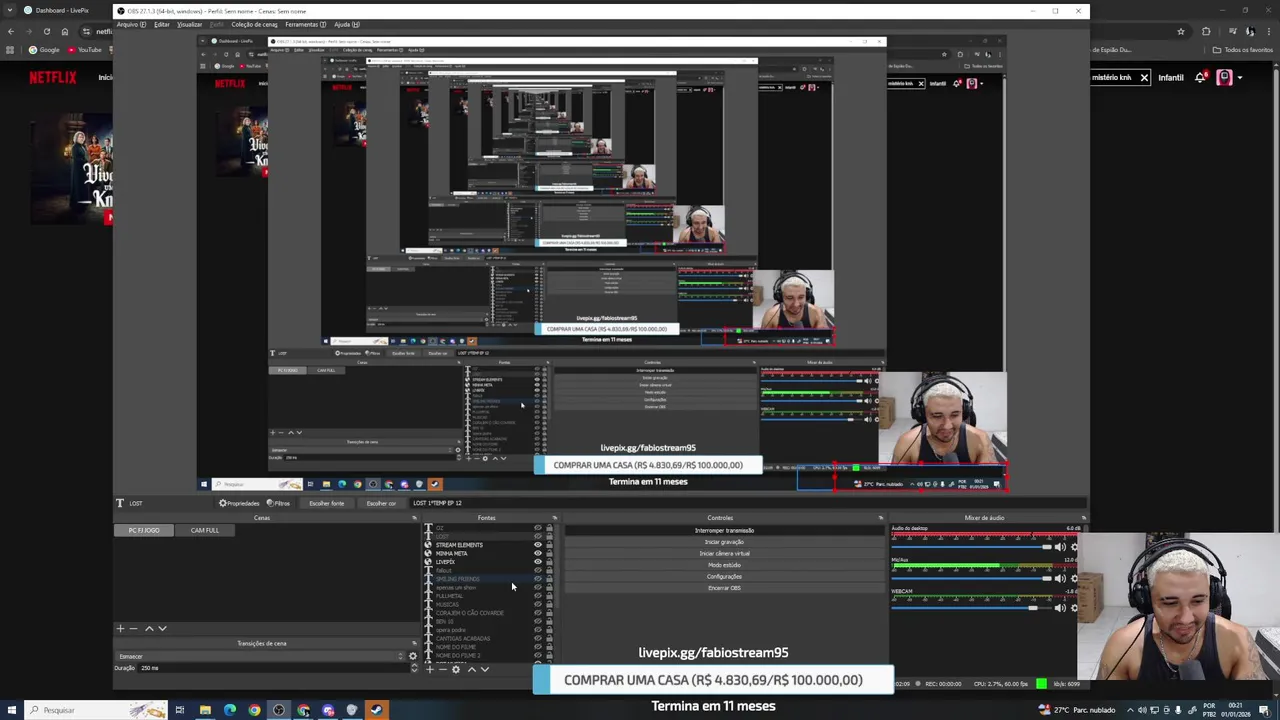The image size is (1280, 720).
Task: Toggle lock on LIVEPIX source
Action: coord(548,562)
